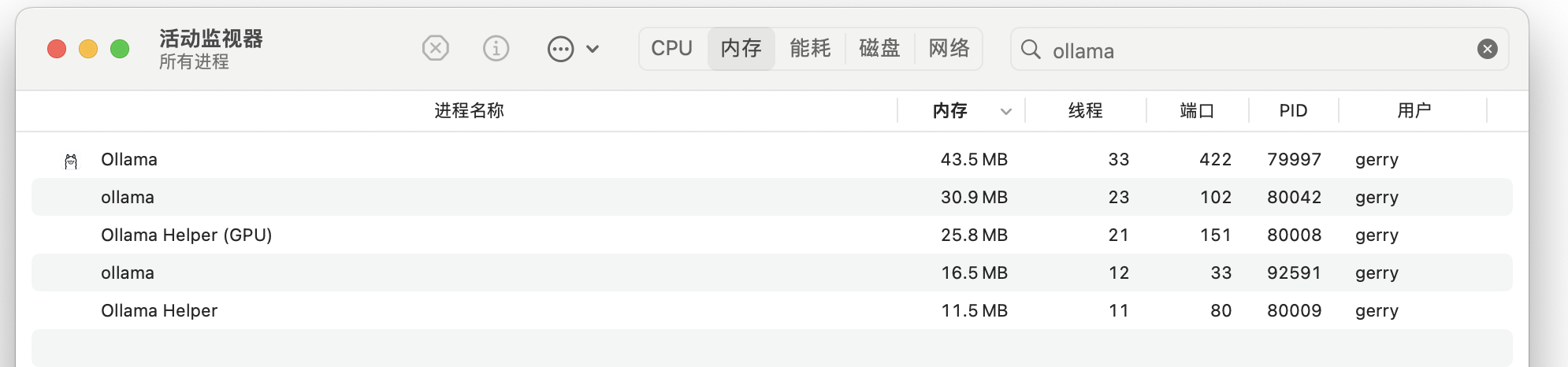1568x367 pixels.
Task: Click the yellow minimize window button
Action: click(88, 49)
